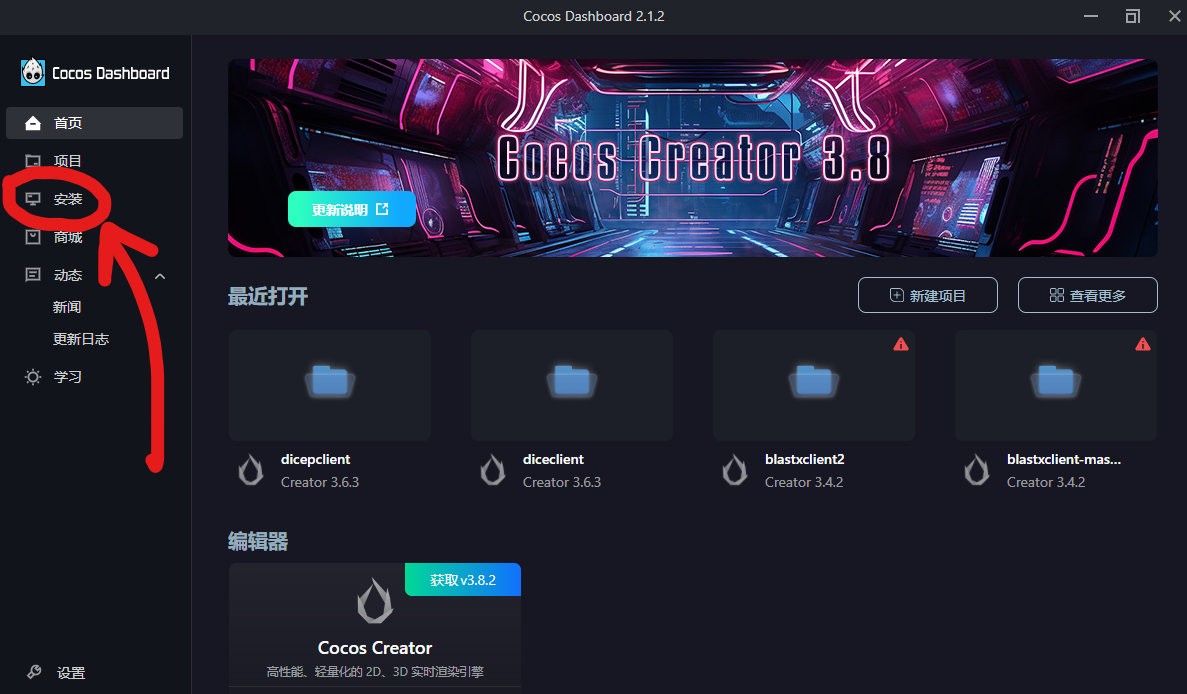
Task: Select the 新闻 item under 动态
Action: [67, 306]
